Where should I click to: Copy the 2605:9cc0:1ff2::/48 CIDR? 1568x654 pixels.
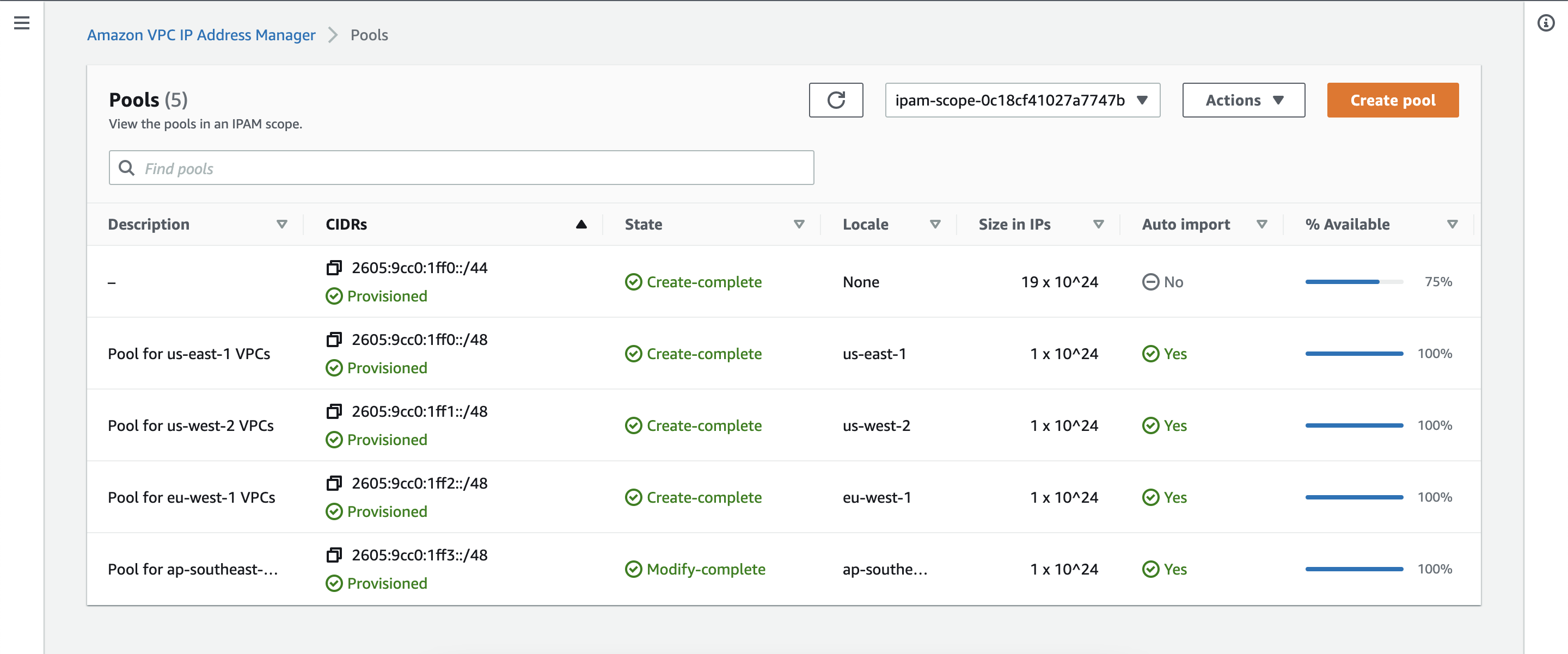(x=334, y=483)
